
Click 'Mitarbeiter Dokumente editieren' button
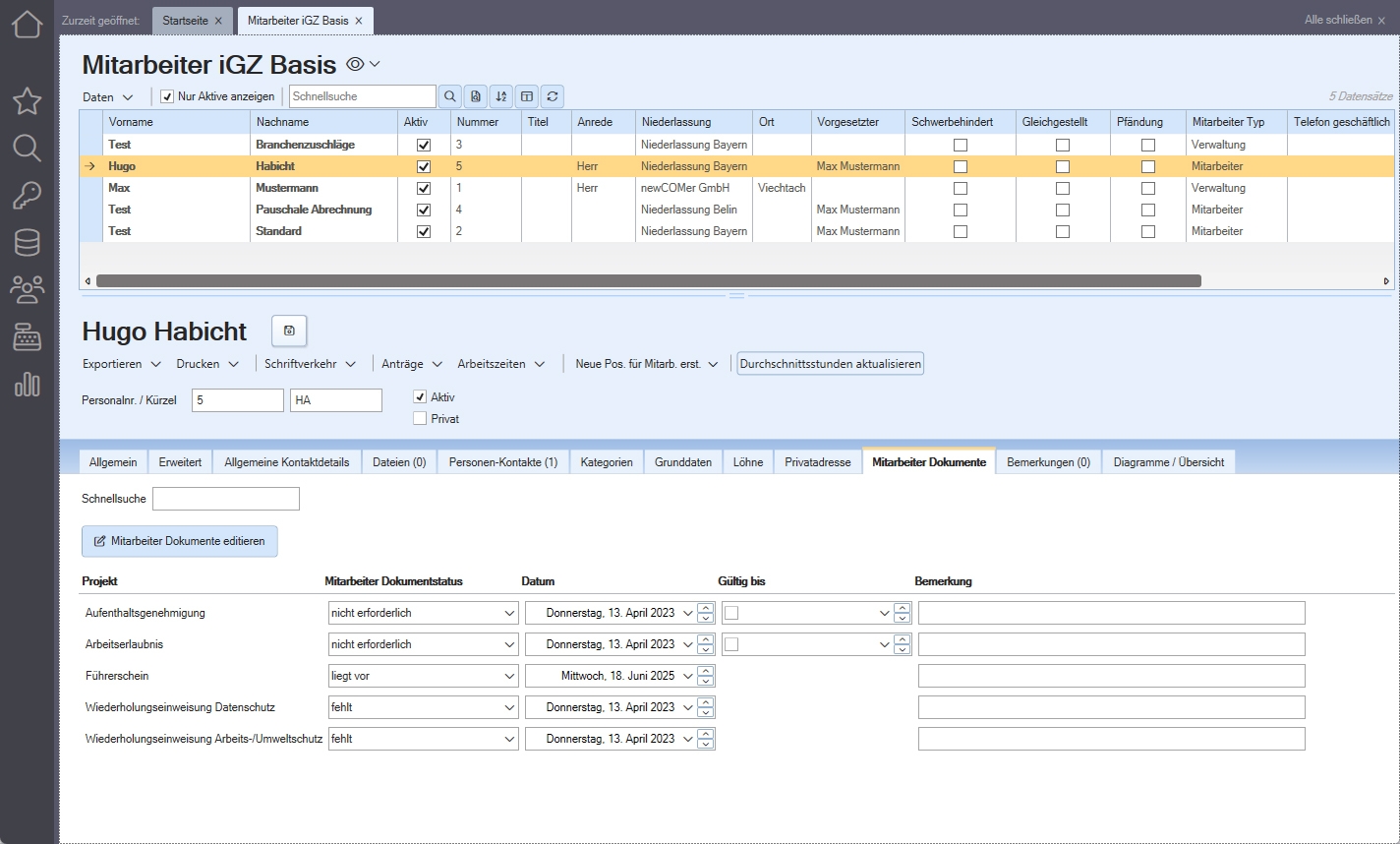(x=180, y=541)
